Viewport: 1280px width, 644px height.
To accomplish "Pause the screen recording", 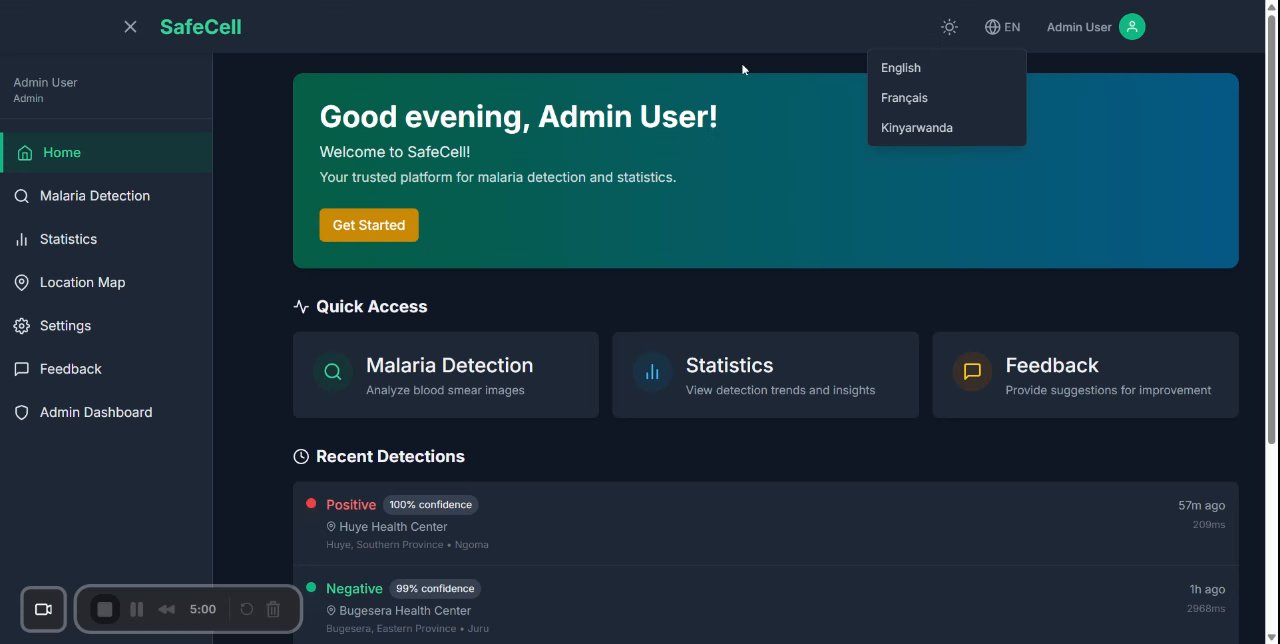I will 137,609.
